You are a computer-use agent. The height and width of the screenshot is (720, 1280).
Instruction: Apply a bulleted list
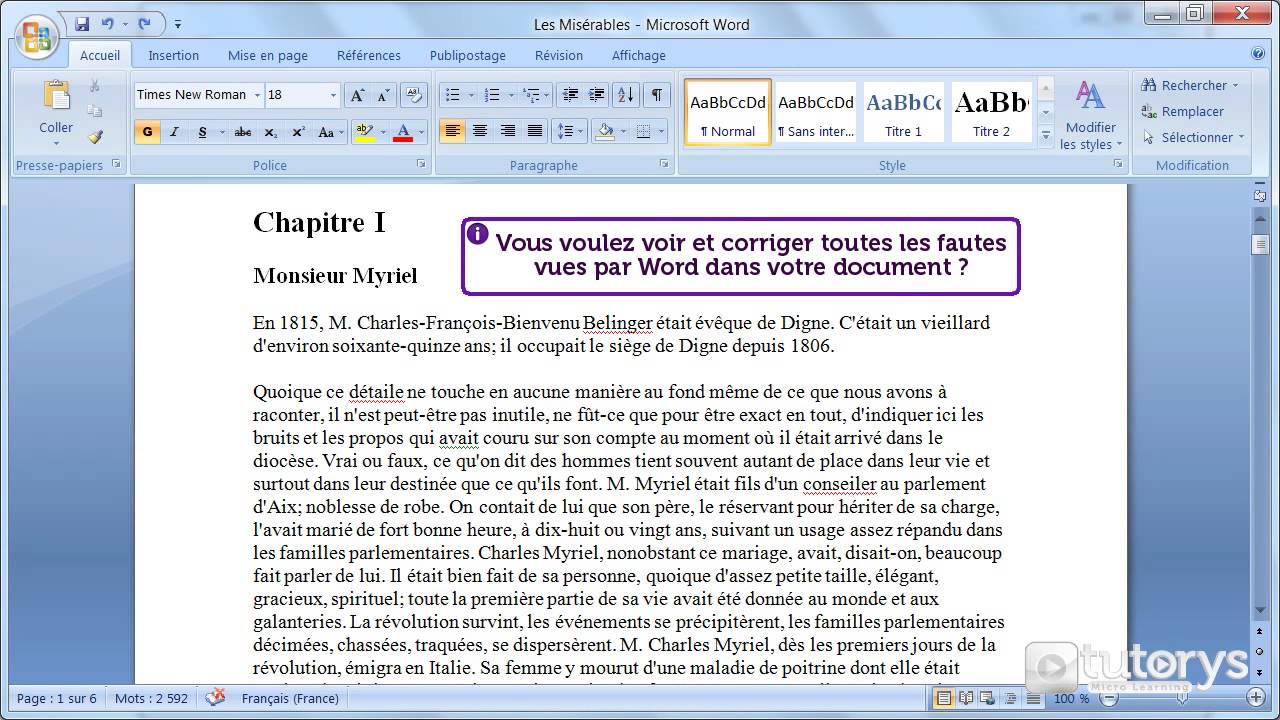(x=453, y=95)
